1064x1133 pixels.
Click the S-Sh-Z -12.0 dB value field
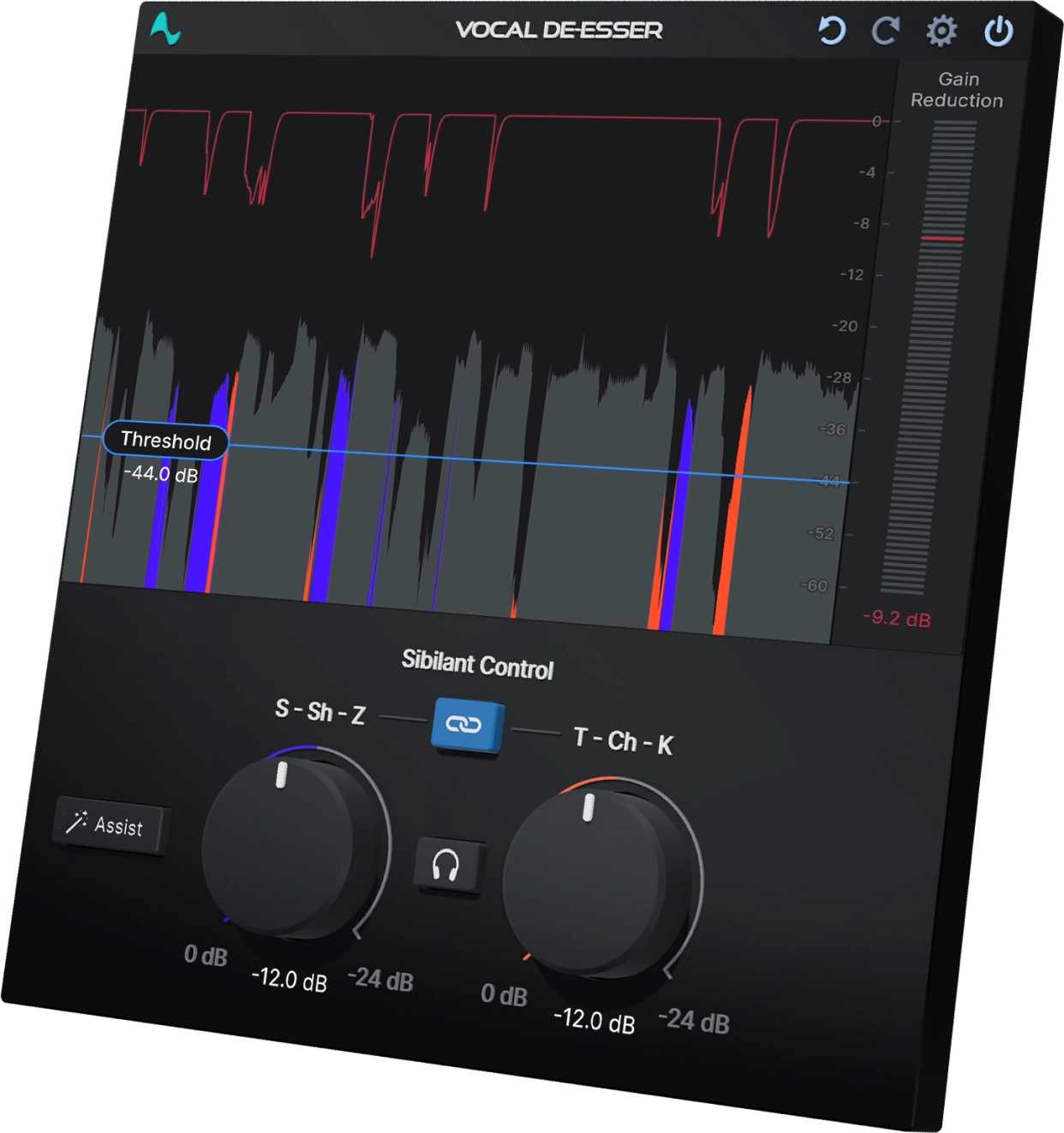pyautogui.click(x=289, y=979)
